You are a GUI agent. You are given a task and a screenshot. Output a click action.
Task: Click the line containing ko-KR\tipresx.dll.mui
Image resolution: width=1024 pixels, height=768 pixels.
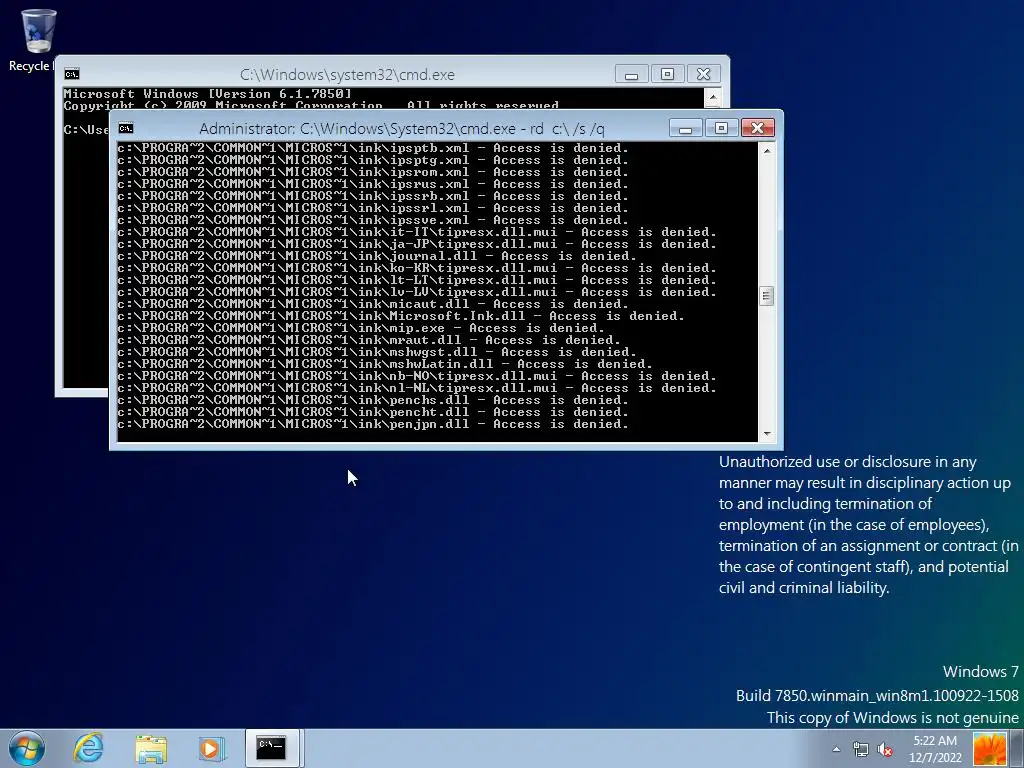pyautogui.click(x=417, y=268)
